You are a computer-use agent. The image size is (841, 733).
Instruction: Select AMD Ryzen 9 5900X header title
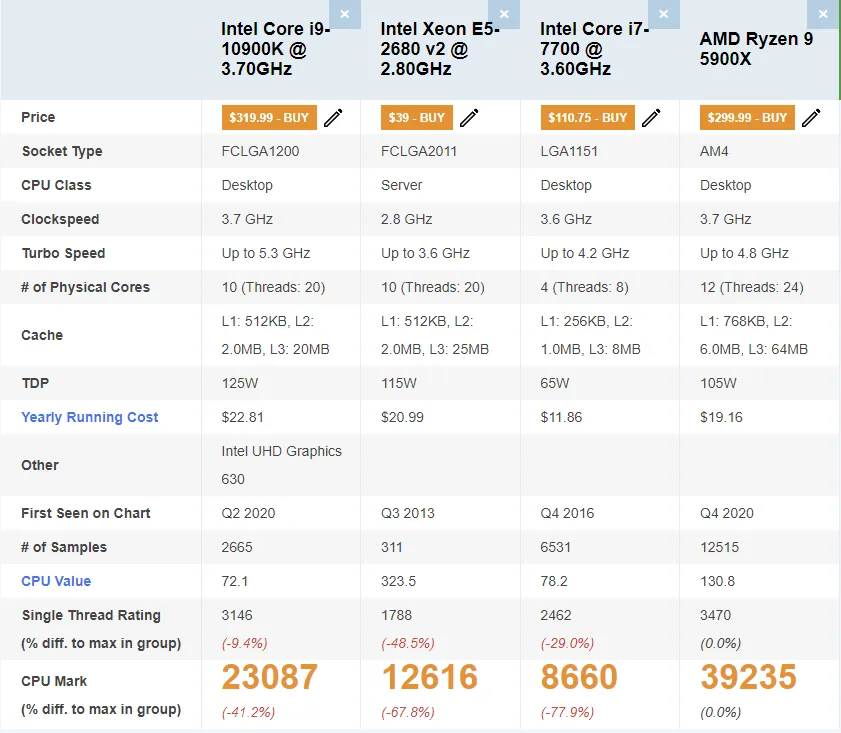[x=756, y=49]
